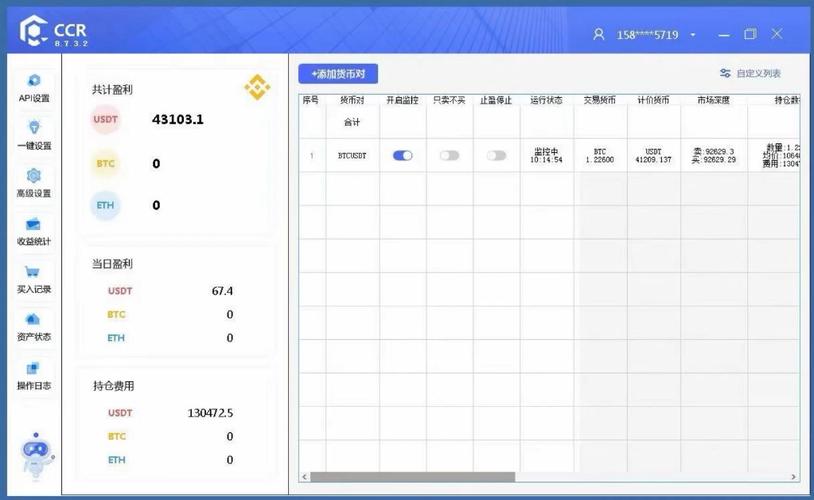Expand the account dropdown arrow
This screenshot has height=500, width=814.
pos(693,34)
